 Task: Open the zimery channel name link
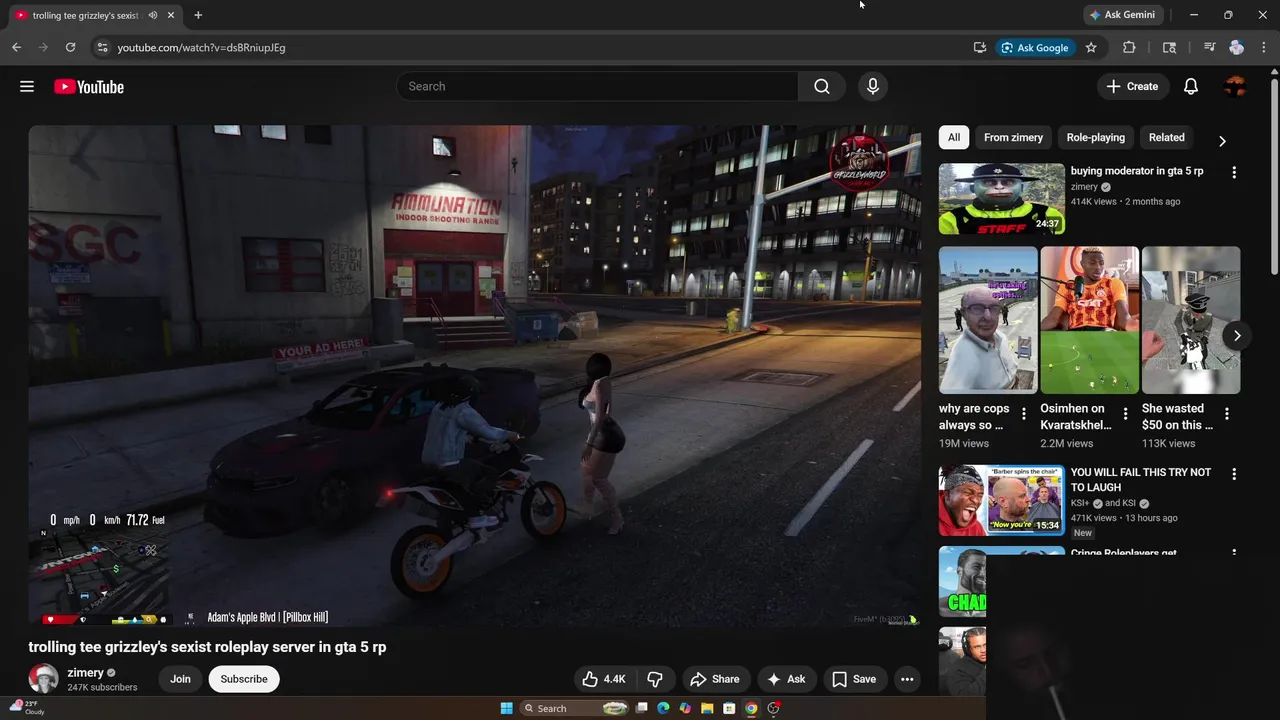pyautogui.click(x=85, y=673)
